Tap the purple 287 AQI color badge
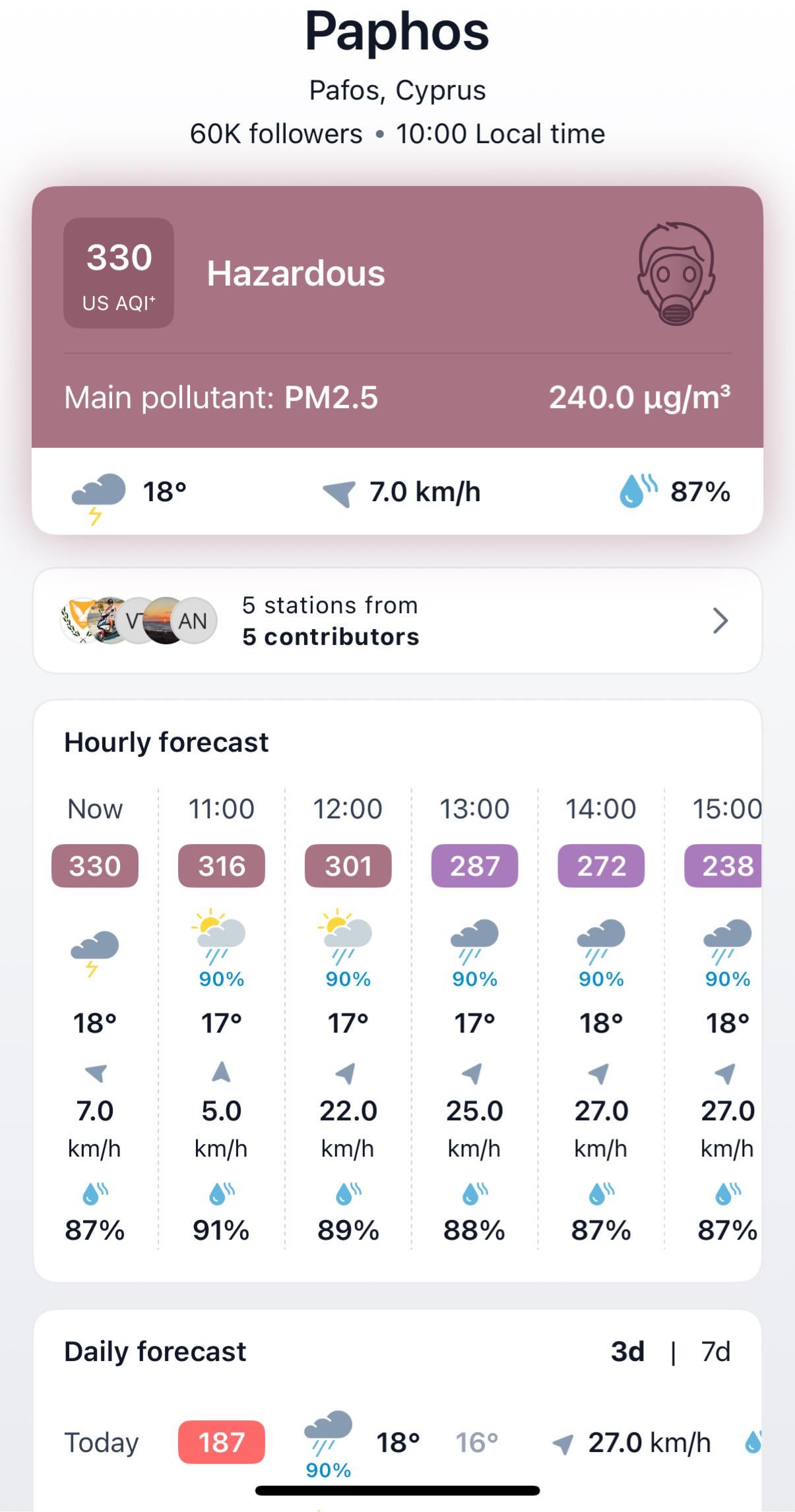The width and height of the screenshot is (795, 1512). click(474, 866)
